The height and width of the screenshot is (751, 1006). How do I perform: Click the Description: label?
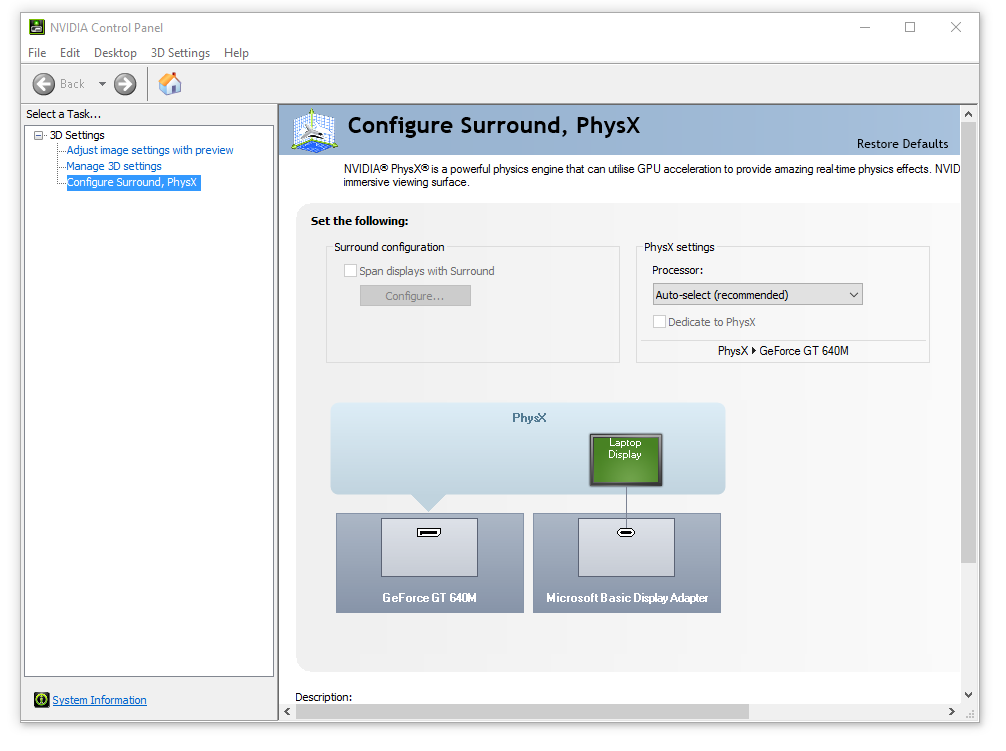pos(323,696)
